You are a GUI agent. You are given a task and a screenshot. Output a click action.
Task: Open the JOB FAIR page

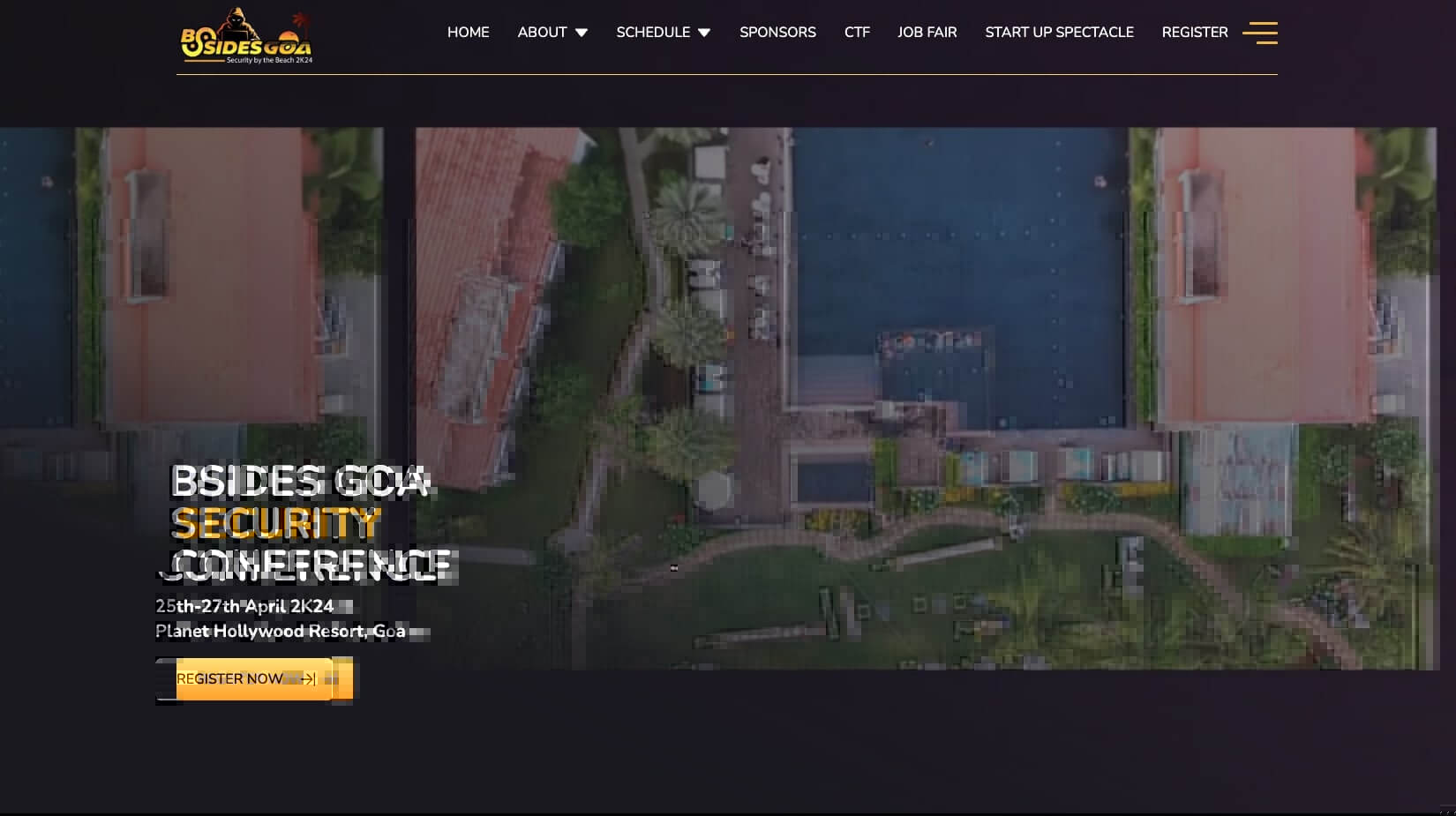[927, 32]
